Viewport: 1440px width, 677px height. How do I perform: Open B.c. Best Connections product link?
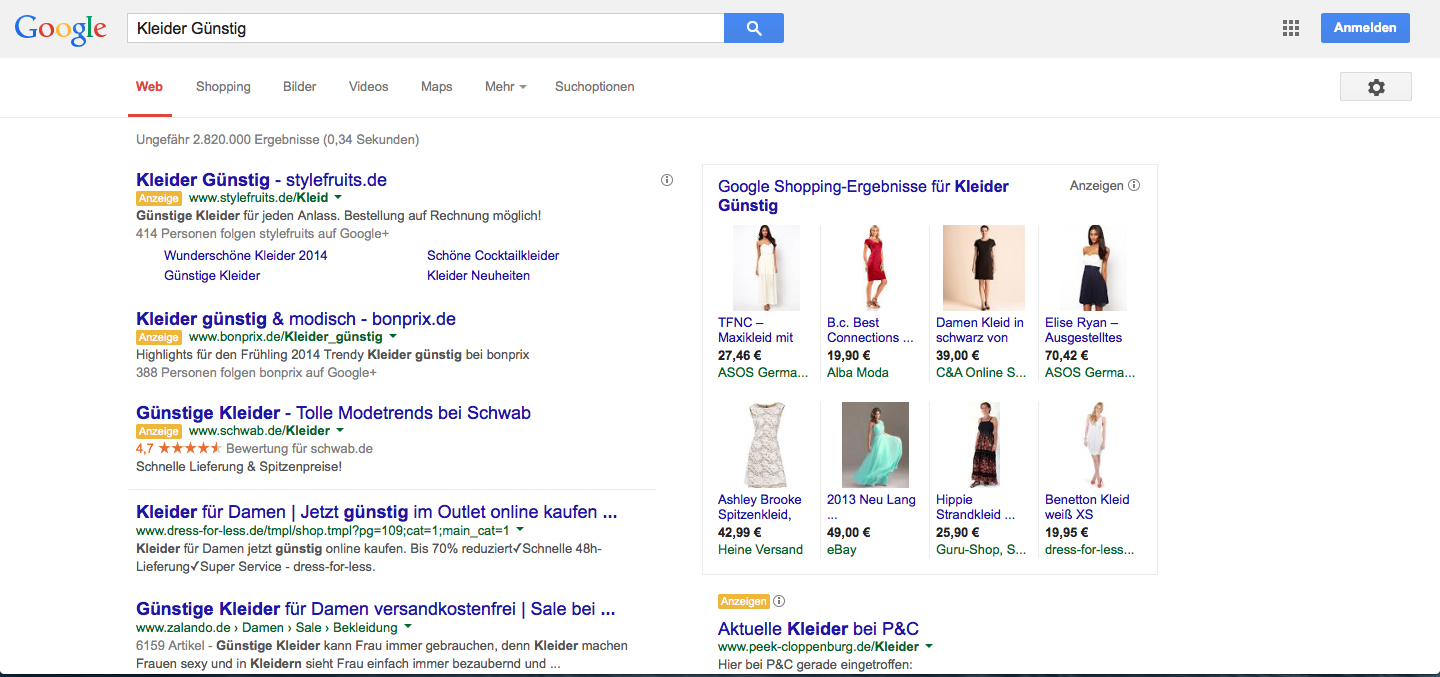click(x=870, y=330)
